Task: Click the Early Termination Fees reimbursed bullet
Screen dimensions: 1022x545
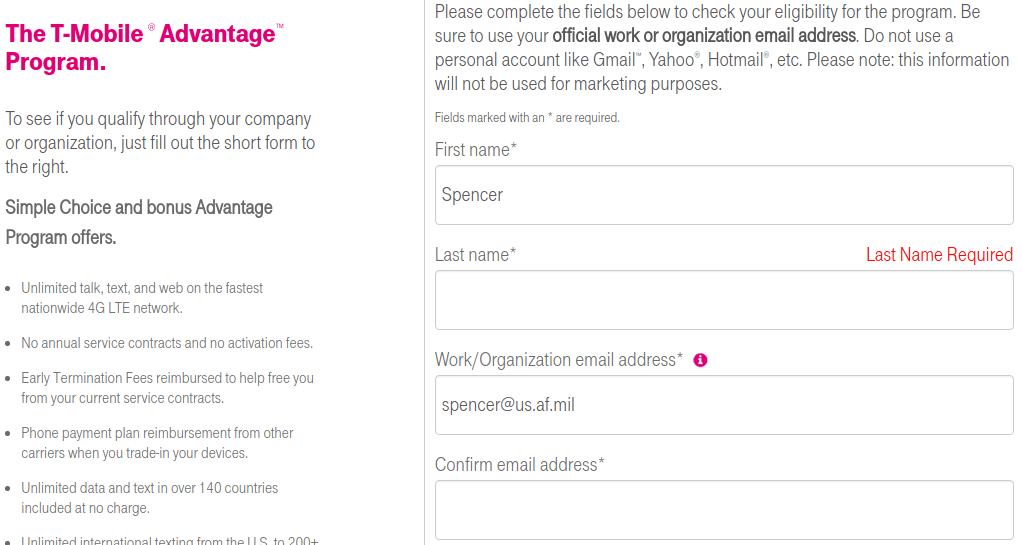Action: click(x=168, y=388)
